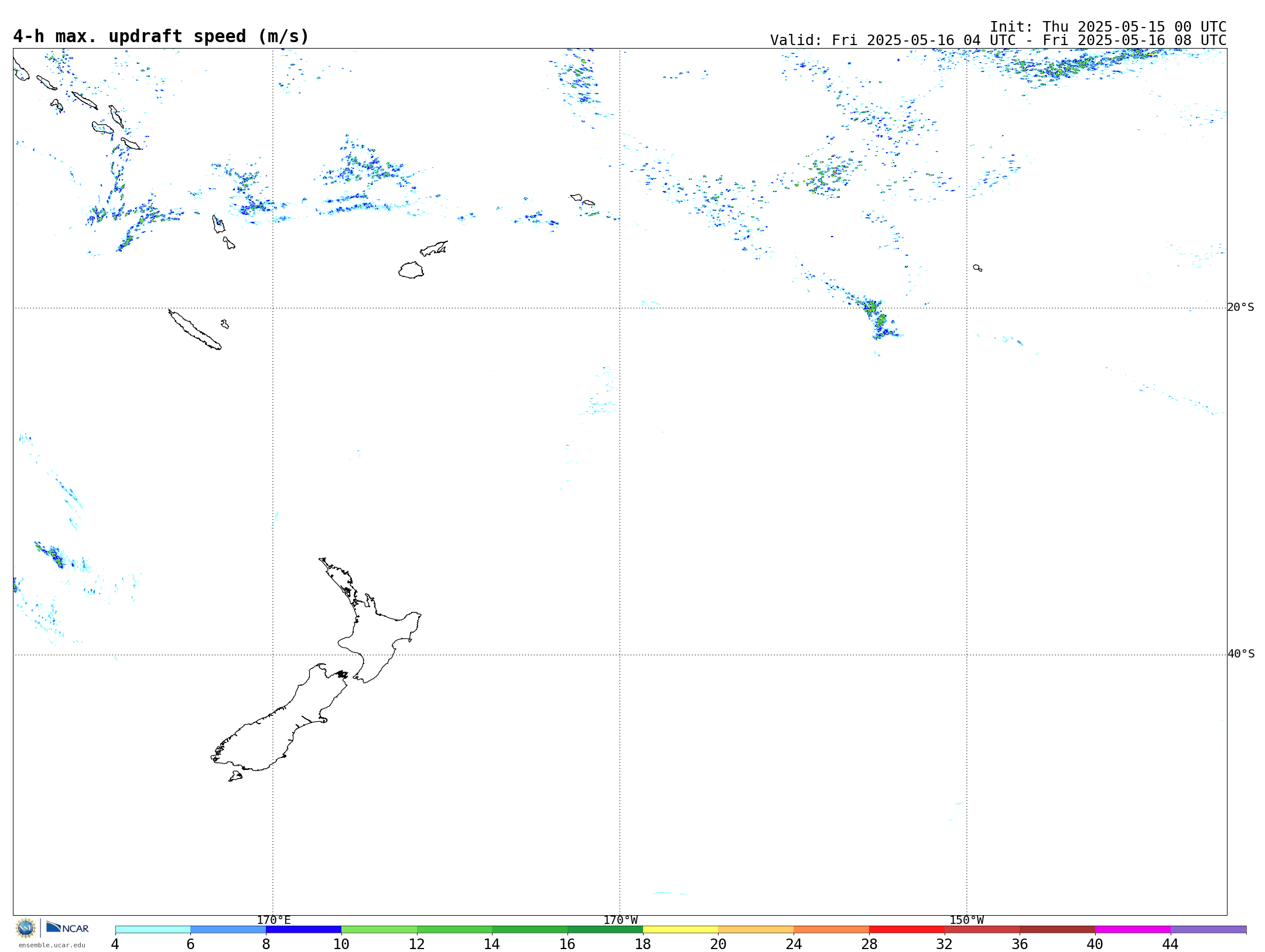Click the yellow 18-20 colorbar segment
Image resolution: width=1265 pixels, height=952 pixels.
681,929
